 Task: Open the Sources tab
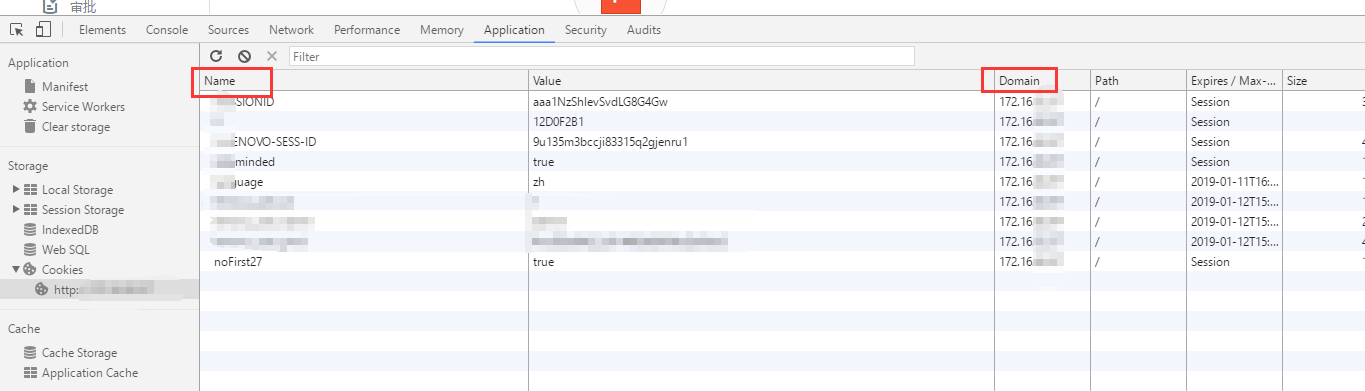tap(228, 30)
